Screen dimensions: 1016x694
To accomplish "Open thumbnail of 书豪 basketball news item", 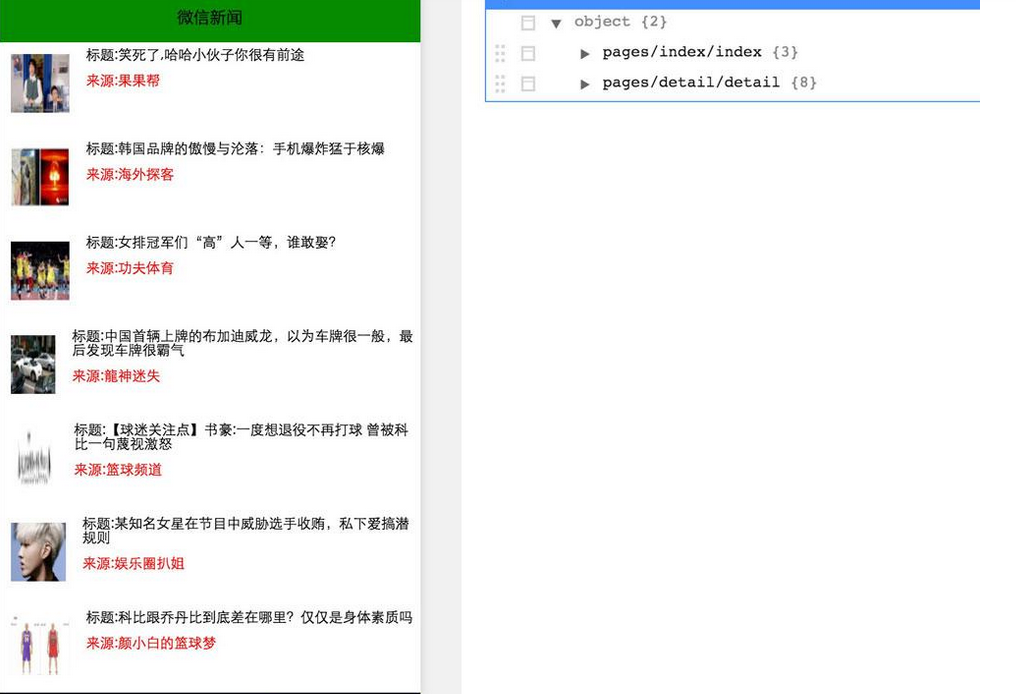I will tap(34, 458).
